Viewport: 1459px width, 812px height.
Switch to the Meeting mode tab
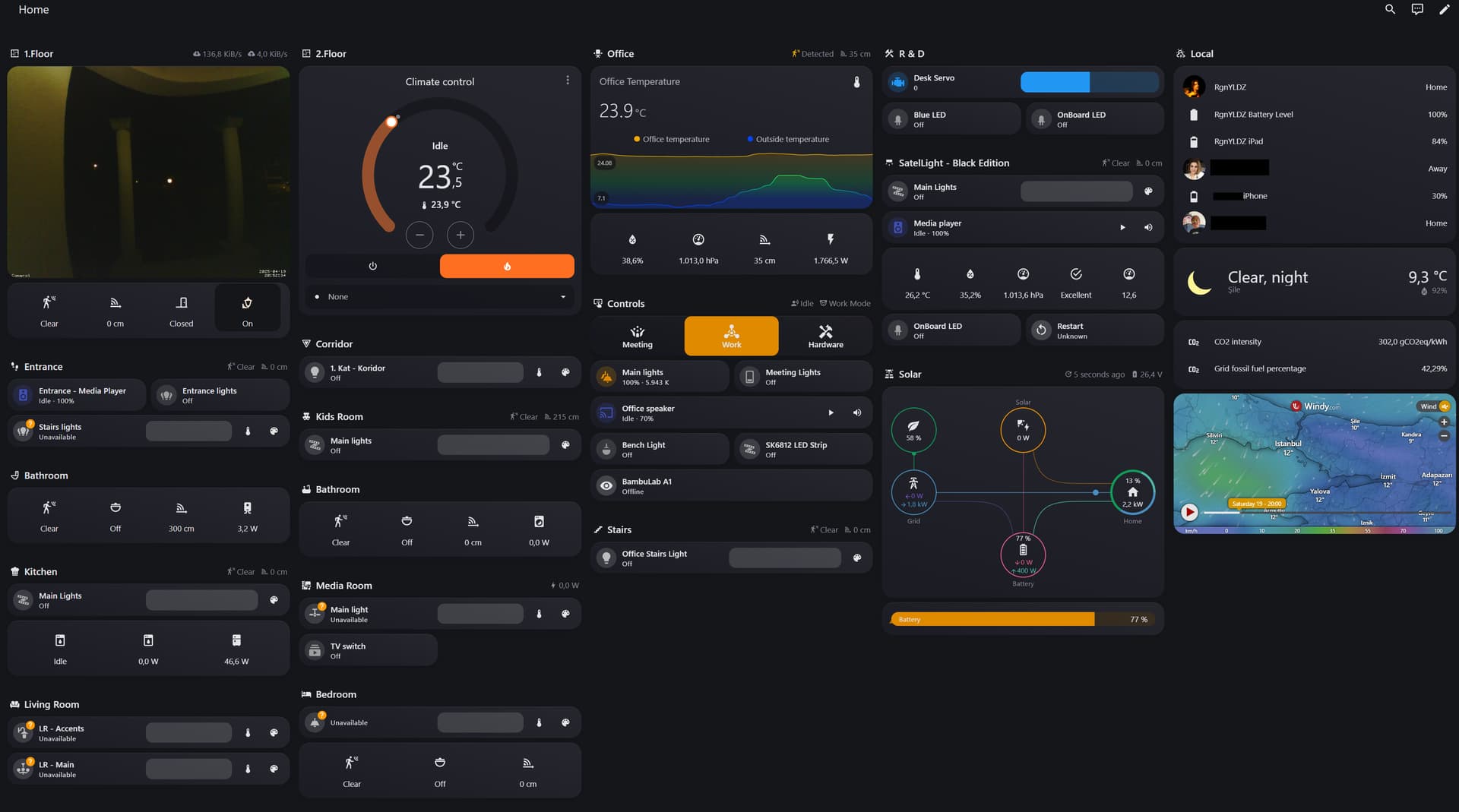click(x=637, y=335)
